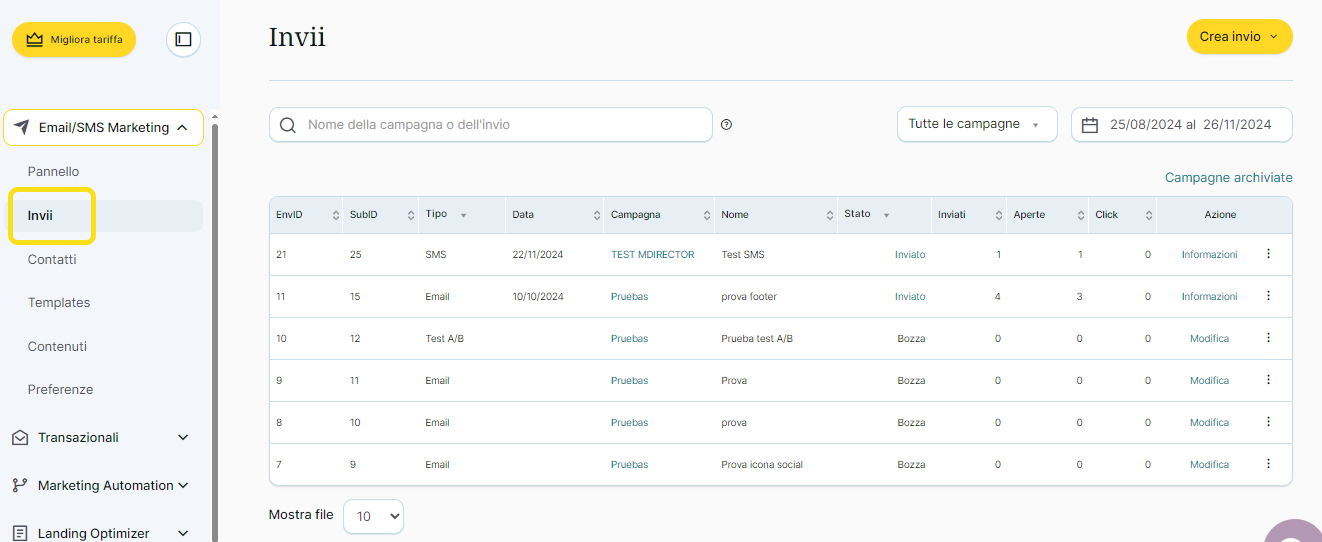The image size is (1322, 542).
Task: Open the Campagne archiviate link
Action: 1228,177
